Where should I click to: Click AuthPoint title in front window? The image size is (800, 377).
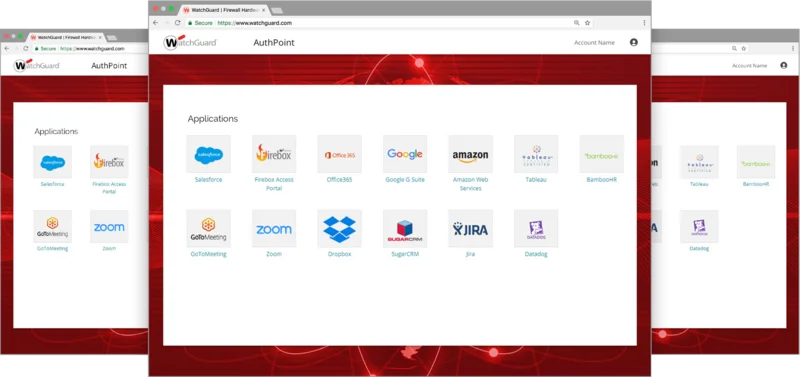274,43
